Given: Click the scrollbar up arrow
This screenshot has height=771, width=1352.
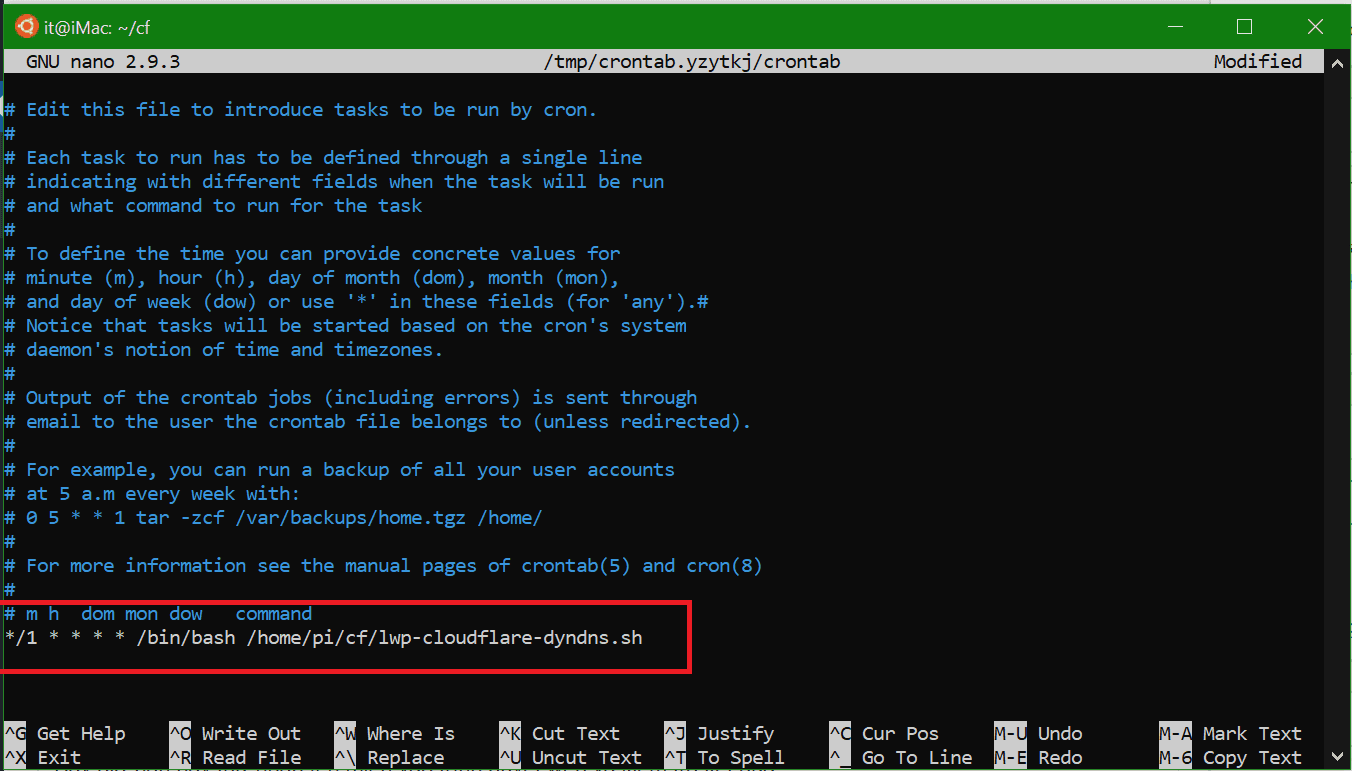Looking at the screenshot, I should pos(1337,62).
